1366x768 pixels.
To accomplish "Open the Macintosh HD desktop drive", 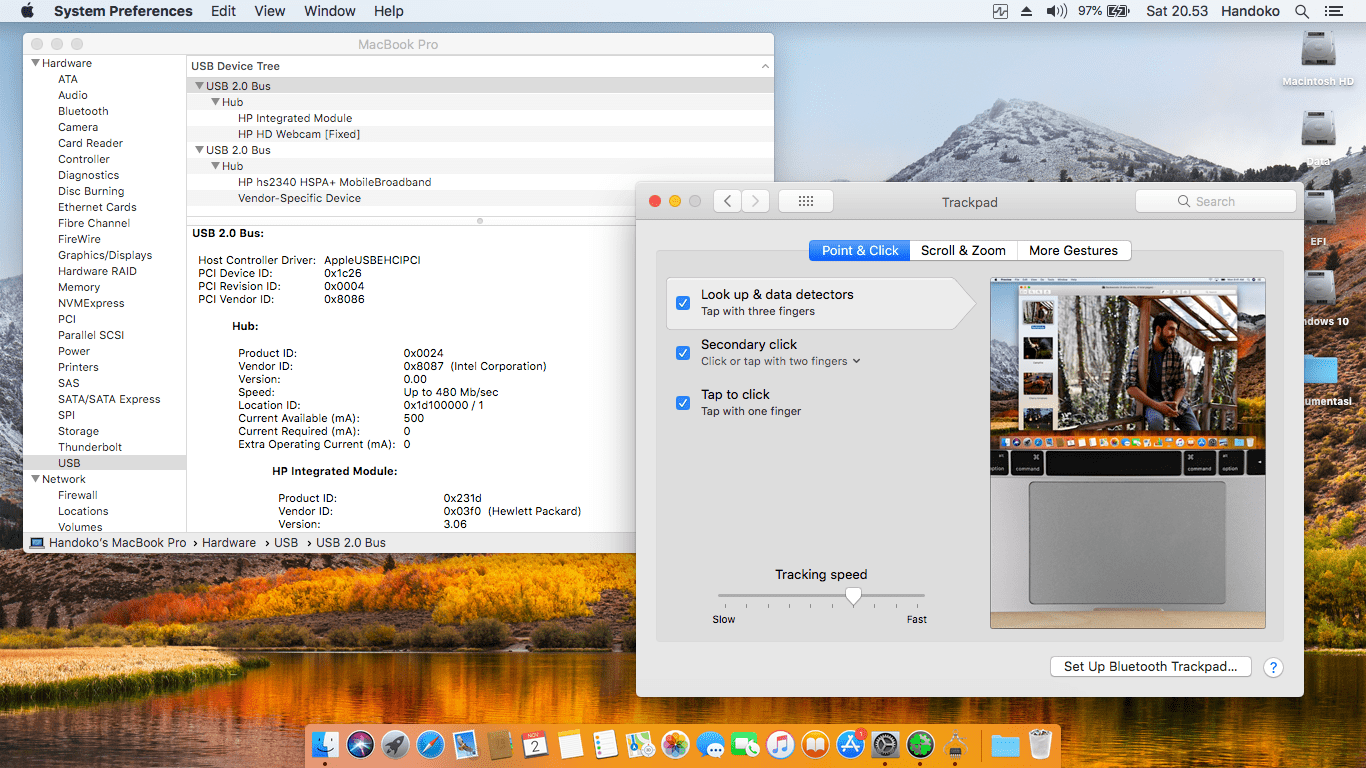I will click(x=1318, y=58).
